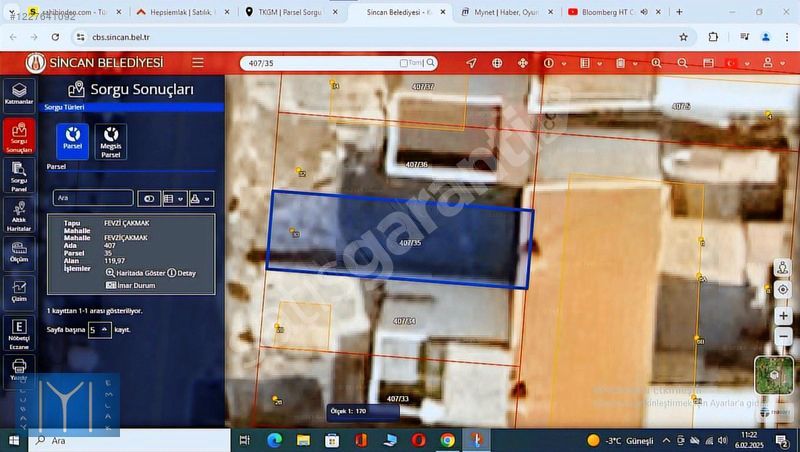Open Altlık Haritalar basemap selector
The width and height of the screenshot is (800, 452).
coord(19,216)
